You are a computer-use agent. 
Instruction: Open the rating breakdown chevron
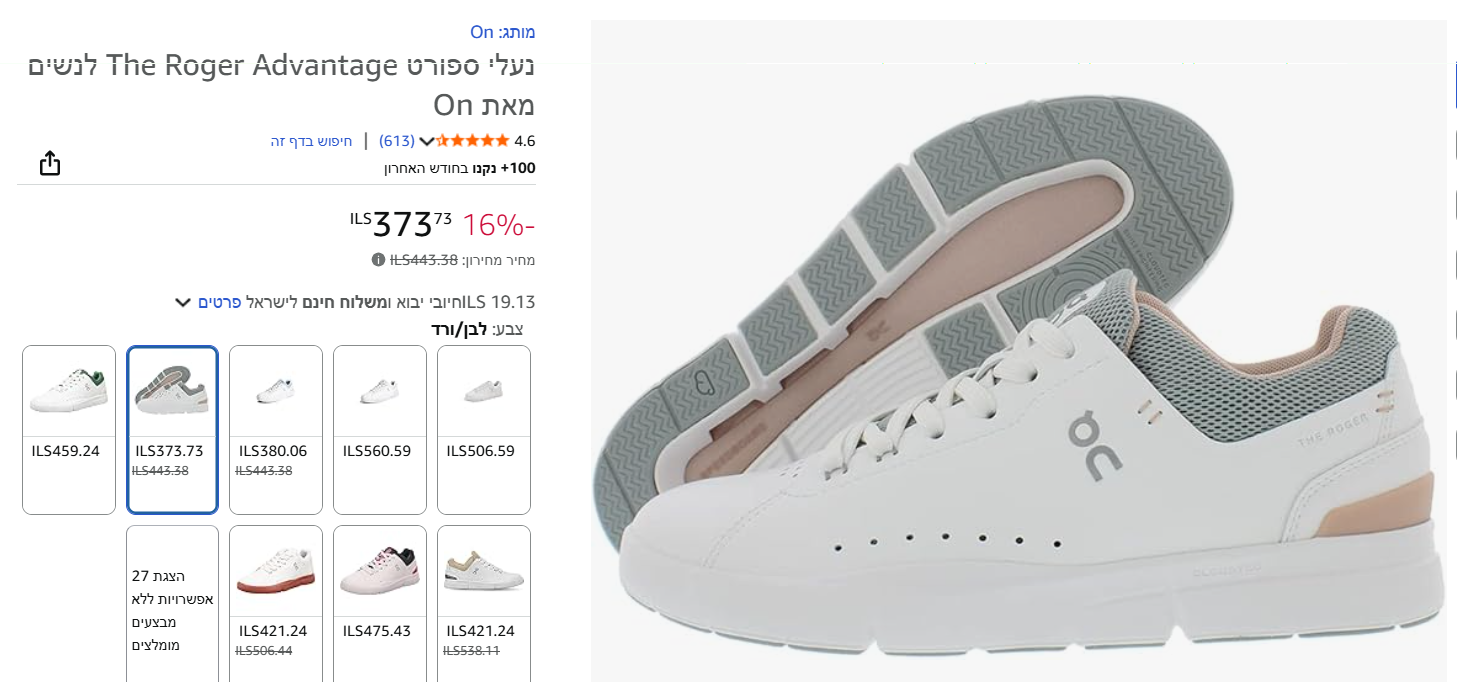tap(426, 141)
